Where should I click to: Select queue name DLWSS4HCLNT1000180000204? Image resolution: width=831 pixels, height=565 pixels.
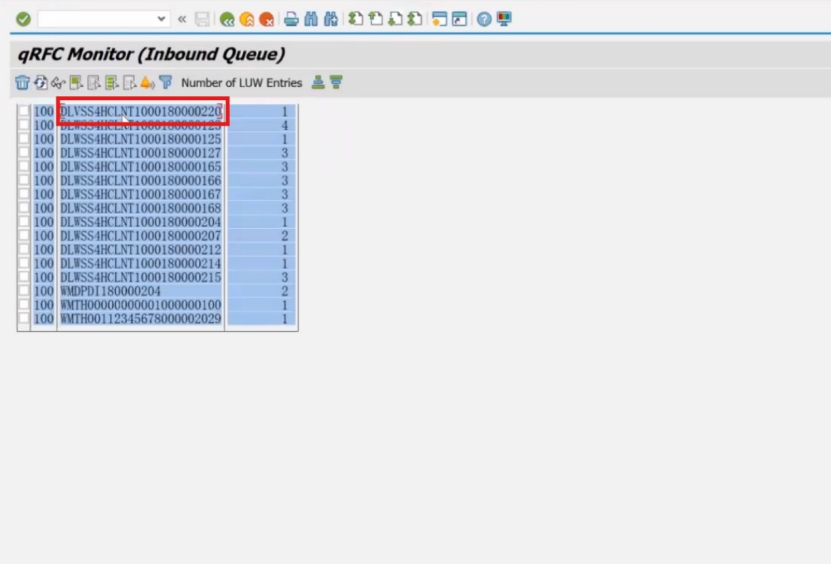tap(141, 222)
